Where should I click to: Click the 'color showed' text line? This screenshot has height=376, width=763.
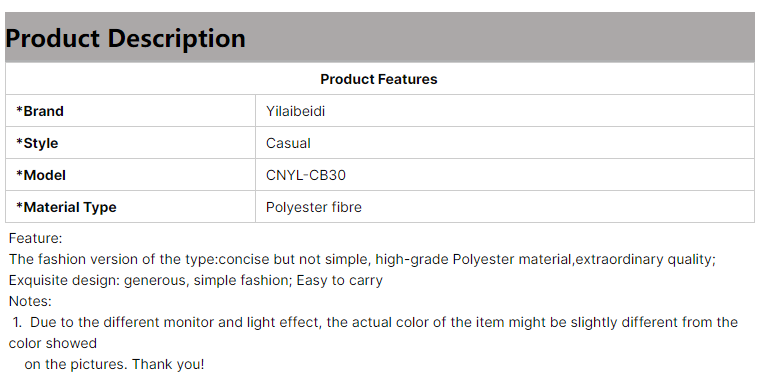tap(53, 343)
